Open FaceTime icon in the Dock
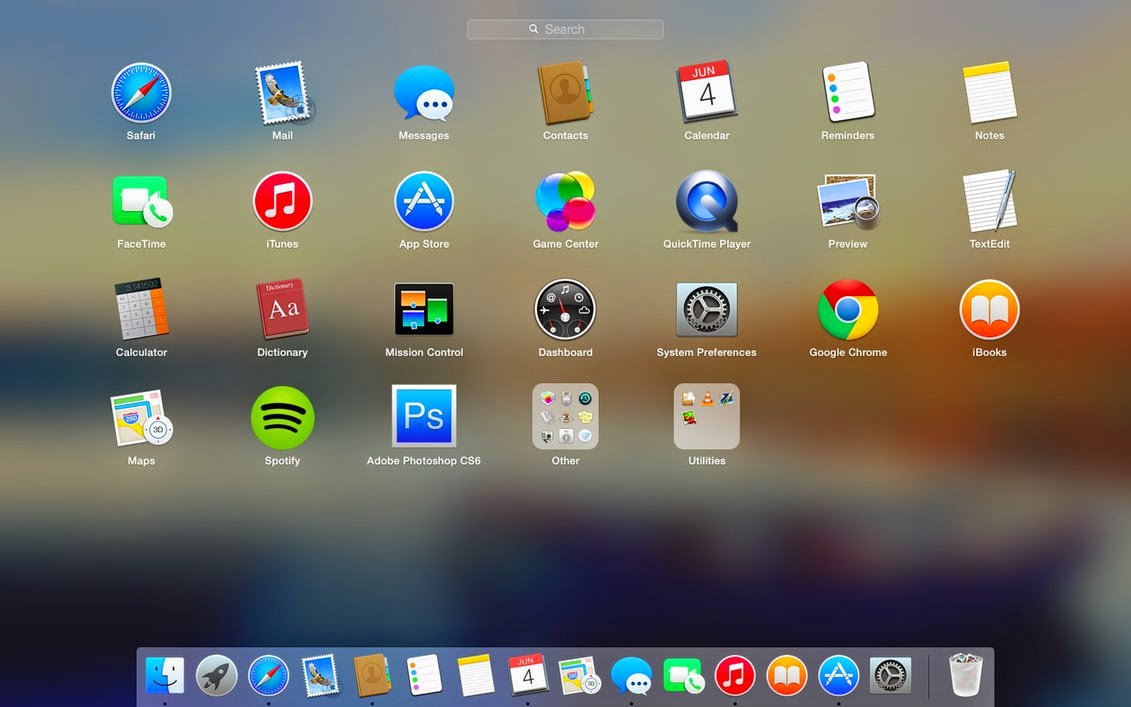The image size is (1131, 707). [683, 676]
